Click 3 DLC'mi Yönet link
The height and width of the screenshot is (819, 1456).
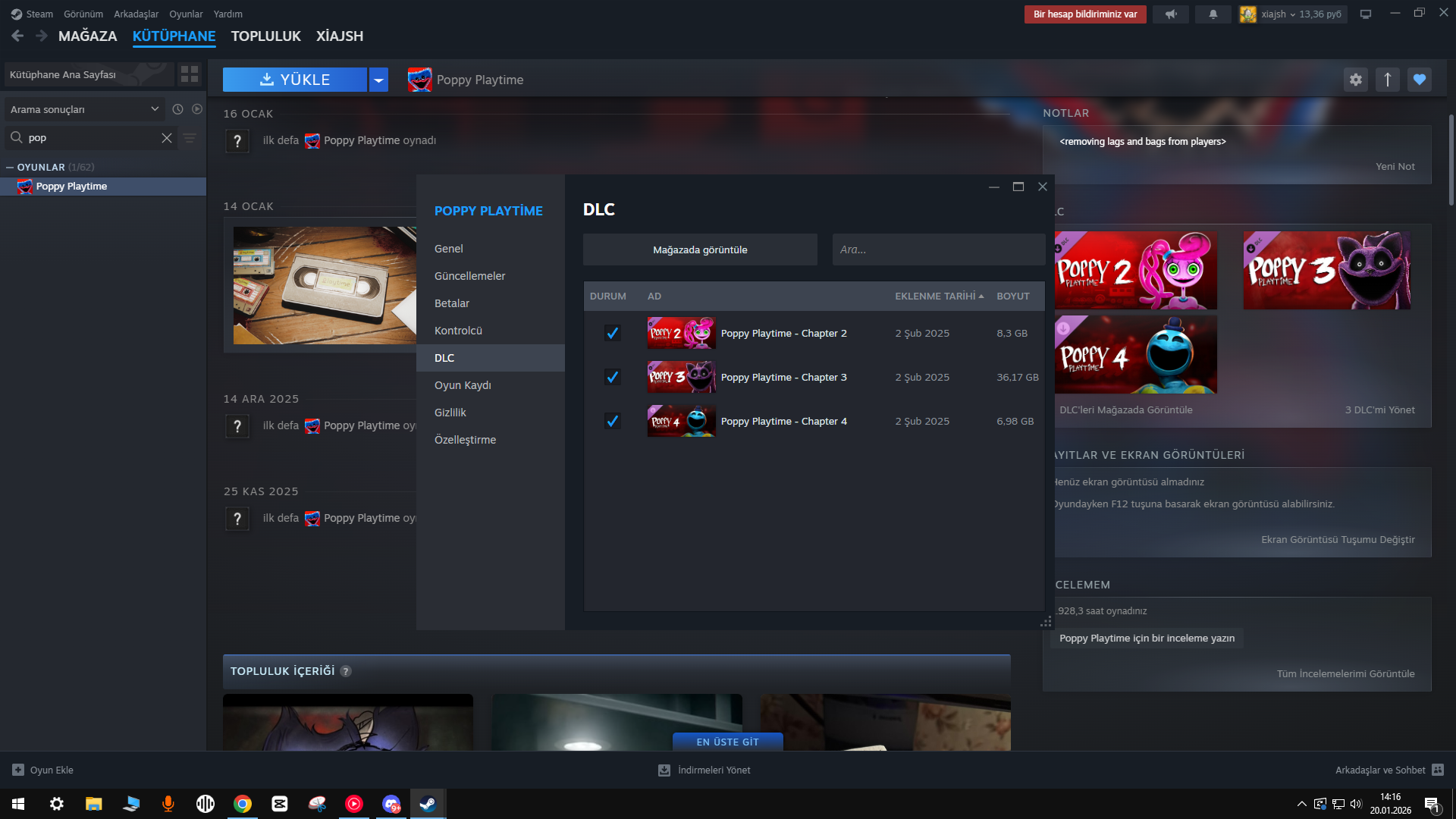tap(1380, 410)
